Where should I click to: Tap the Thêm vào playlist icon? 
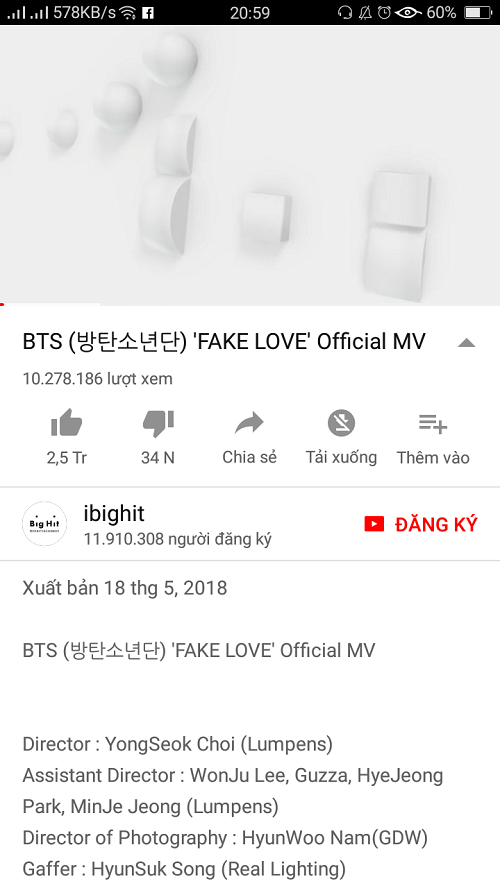[433, 423]
